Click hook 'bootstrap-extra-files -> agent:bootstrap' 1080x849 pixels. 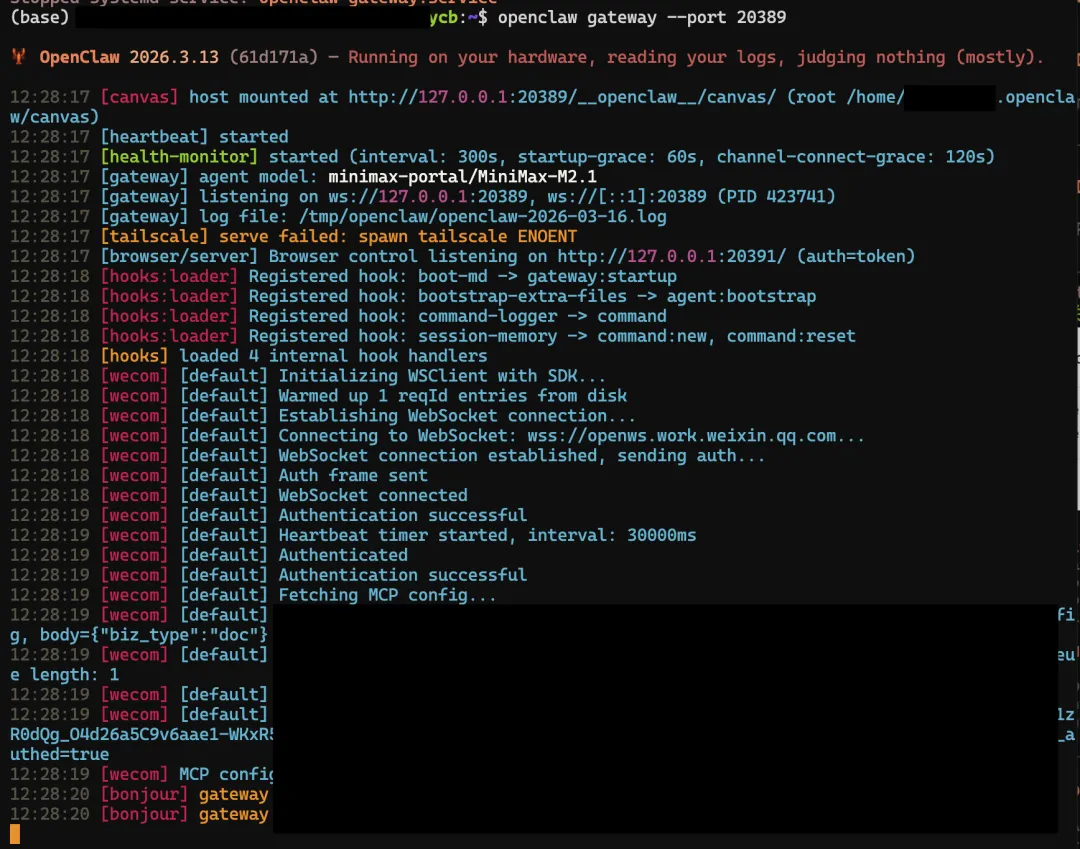click(x=617, y=297)
